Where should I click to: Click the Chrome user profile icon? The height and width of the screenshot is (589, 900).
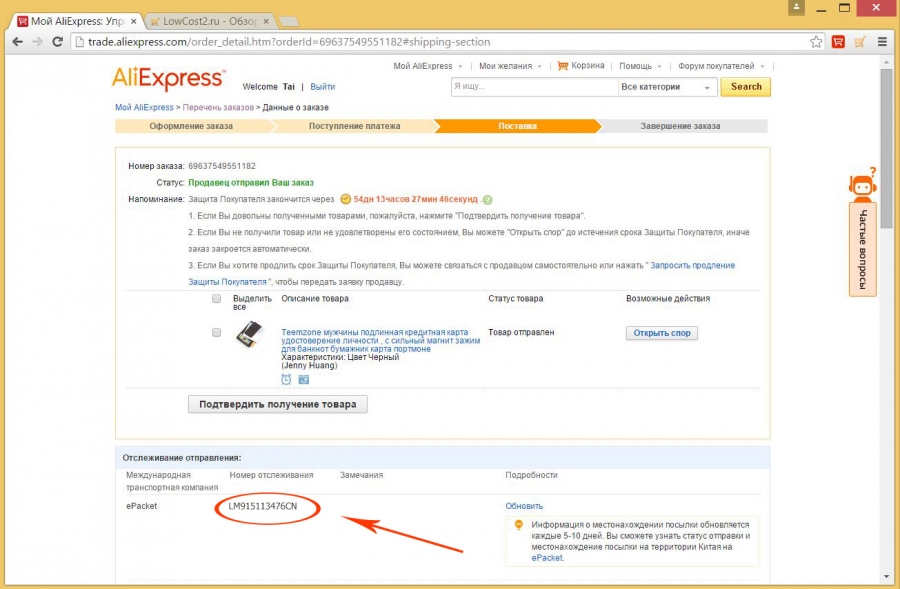coord(796,7)
